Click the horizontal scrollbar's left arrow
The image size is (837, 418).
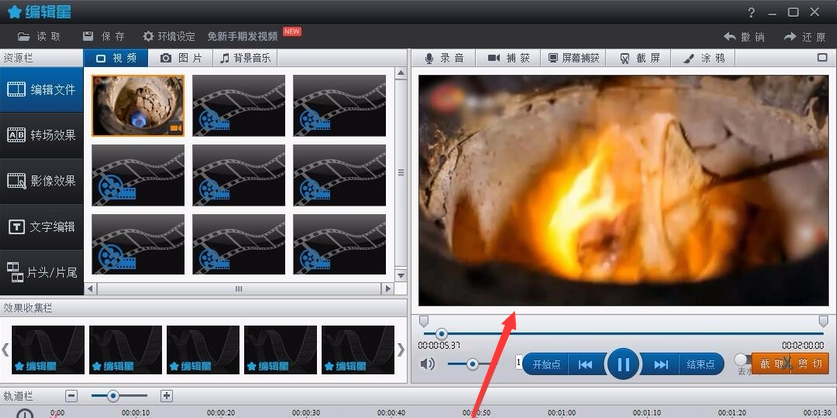pos(91,289)
